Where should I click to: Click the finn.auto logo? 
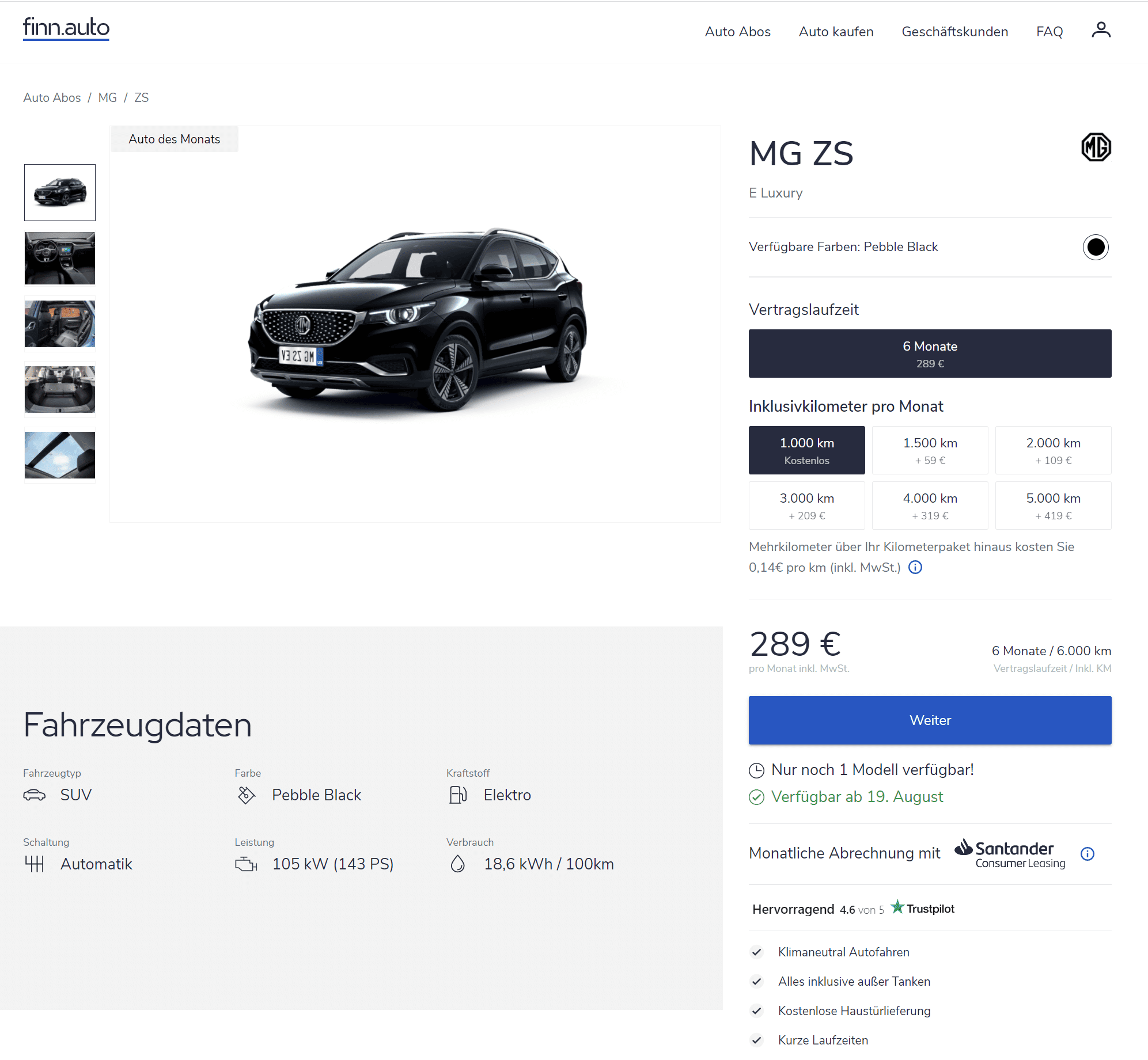tap(66, 28)
